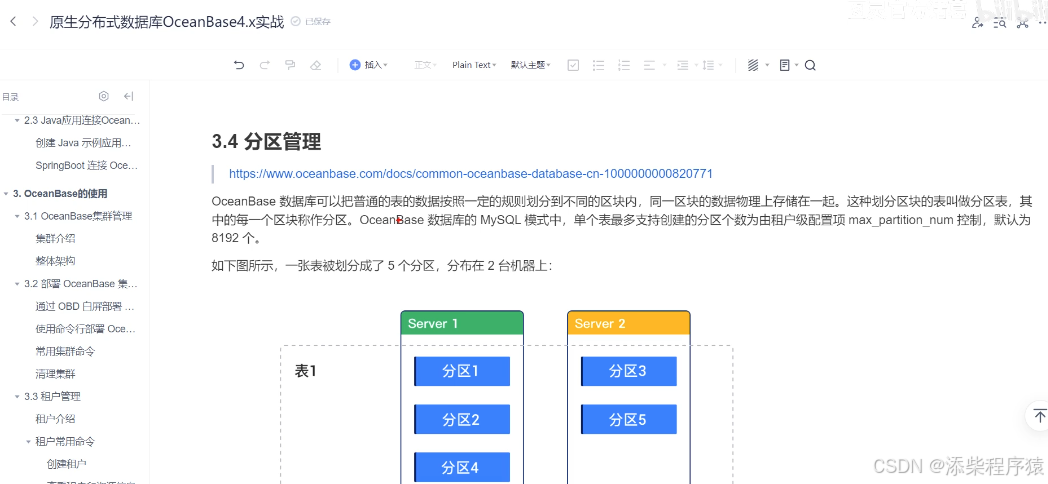
Task: Open the shading style dropdown arrow
Action: coord(767,65)
